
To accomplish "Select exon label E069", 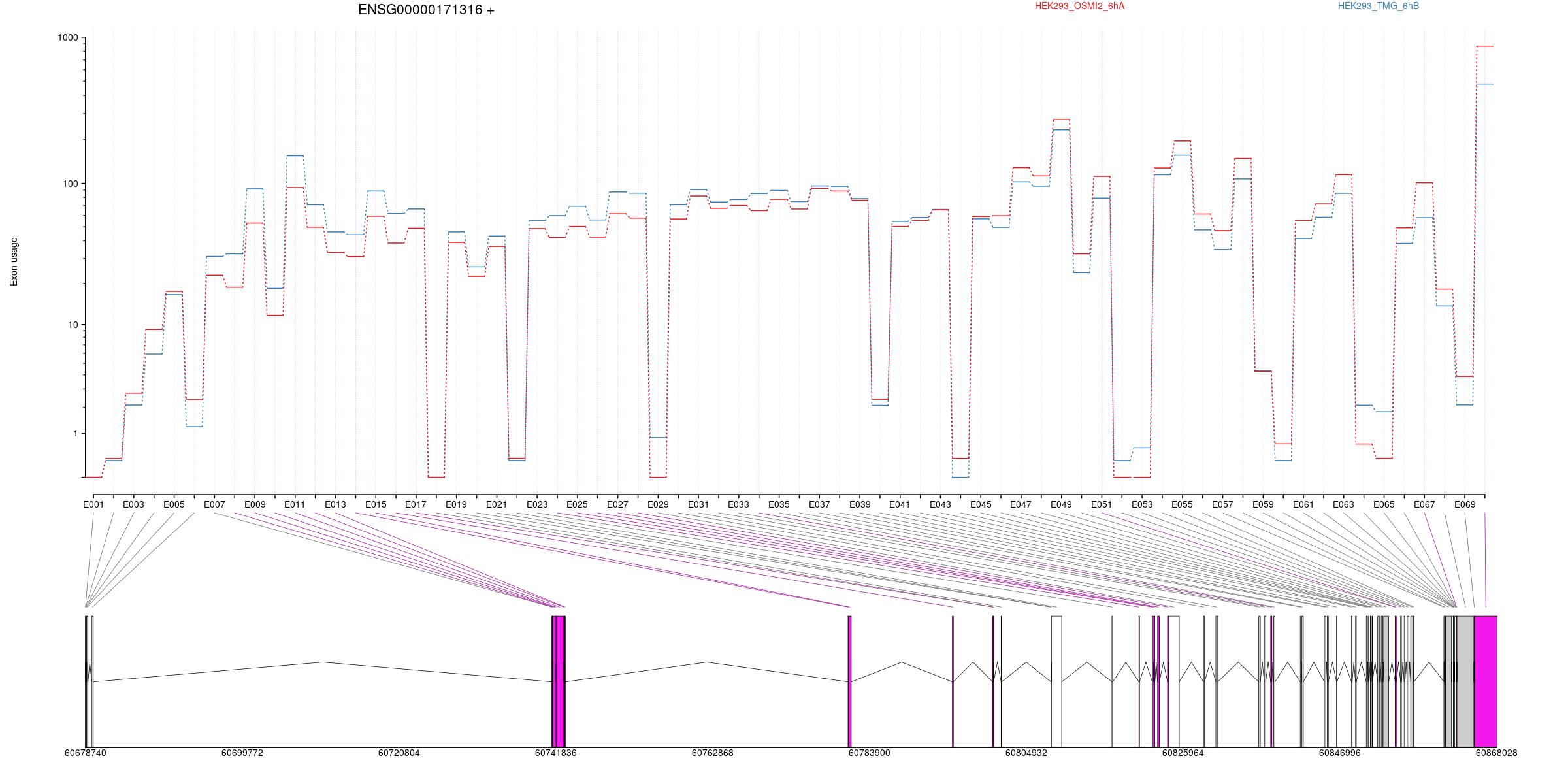I will [1465, 504].
